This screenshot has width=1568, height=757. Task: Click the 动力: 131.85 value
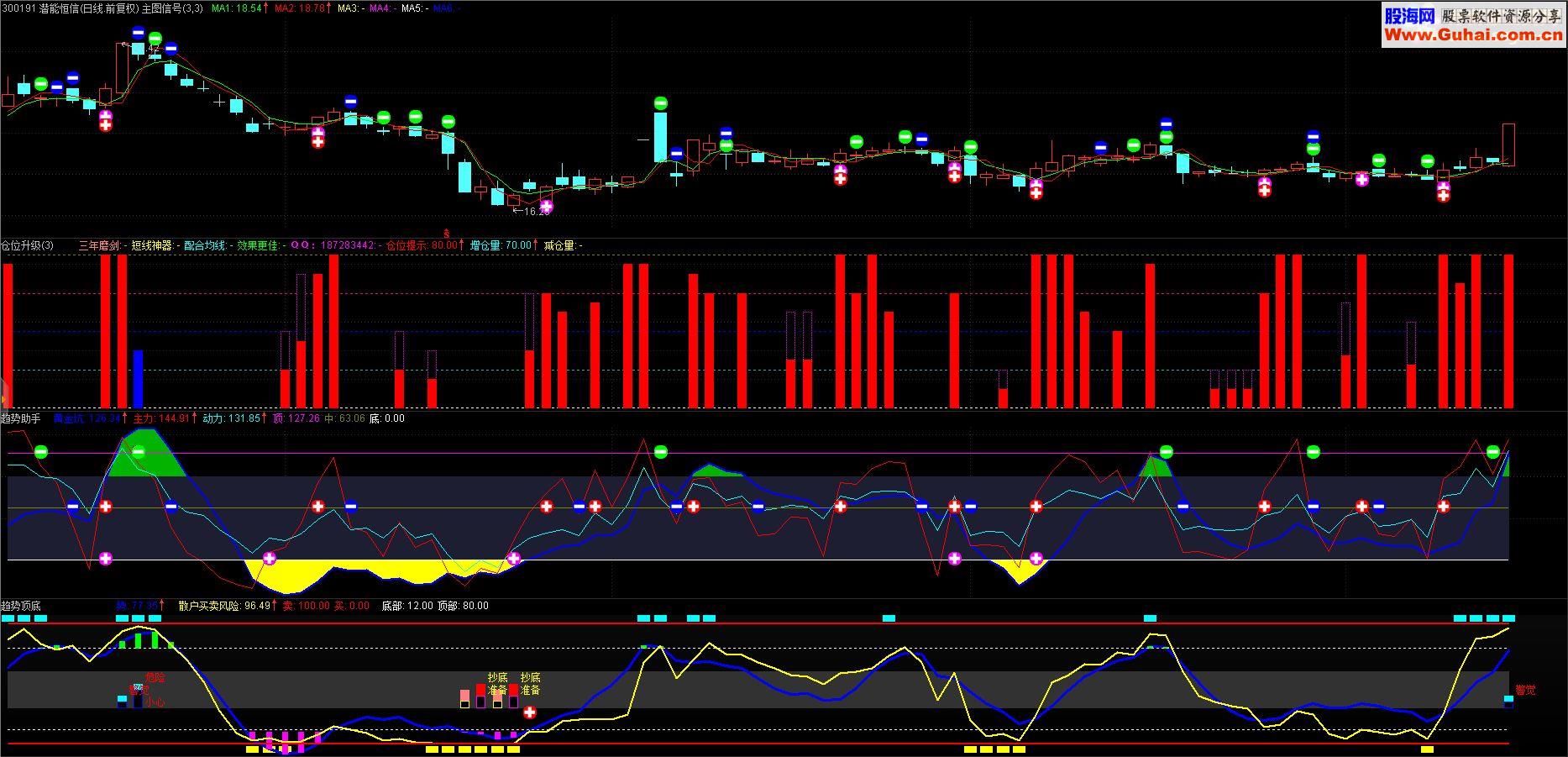tap(232, 418)
